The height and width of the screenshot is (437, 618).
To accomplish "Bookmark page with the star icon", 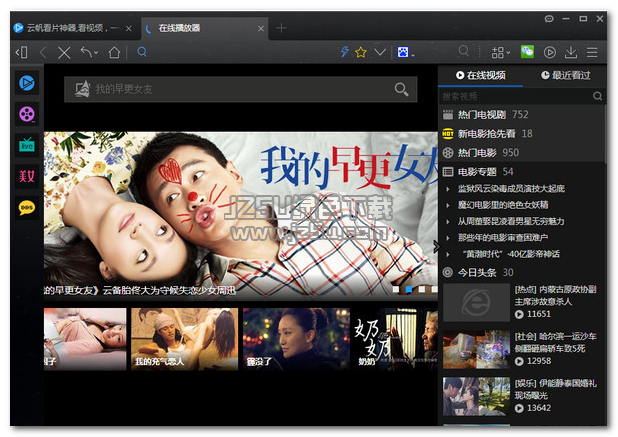I will coord(361,52).
